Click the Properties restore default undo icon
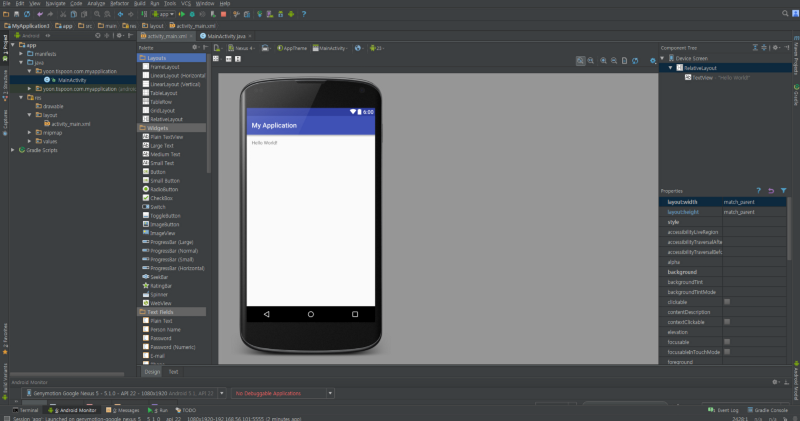 click(771, 191)
